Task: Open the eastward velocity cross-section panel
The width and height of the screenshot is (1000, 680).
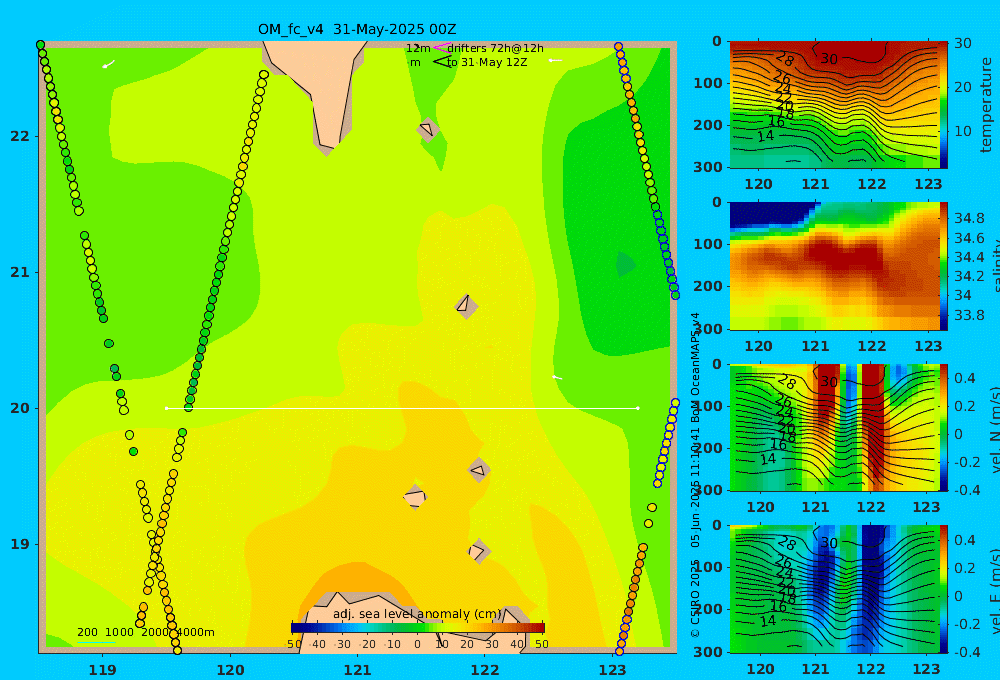Action: [x=835, y=590]
